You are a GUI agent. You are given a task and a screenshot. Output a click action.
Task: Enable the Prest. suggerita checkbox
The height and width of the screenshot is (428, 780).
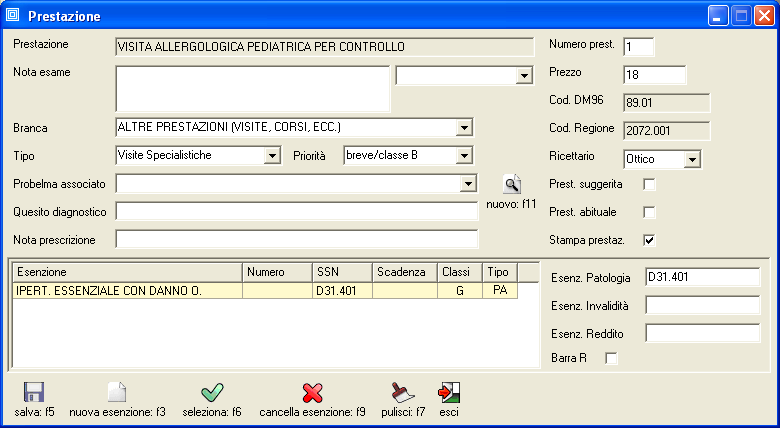tap(649, 185)
